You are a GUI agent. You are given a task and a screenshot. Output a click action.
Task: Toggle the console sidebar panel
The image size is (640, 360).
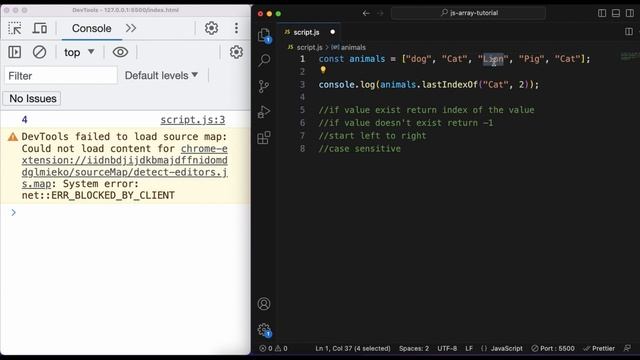15,52
